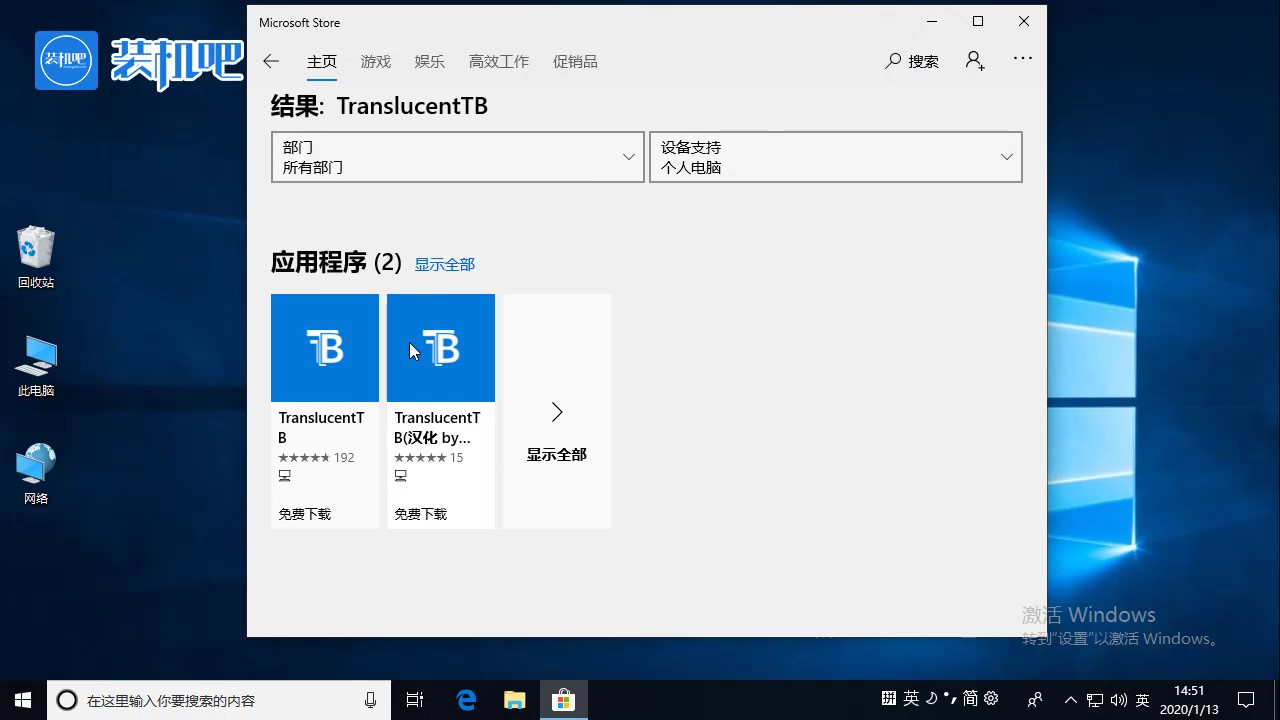Open the three-dot more options menu
The height and width of the screenshot is (720, 1280).
click(x=1022, y=59)
